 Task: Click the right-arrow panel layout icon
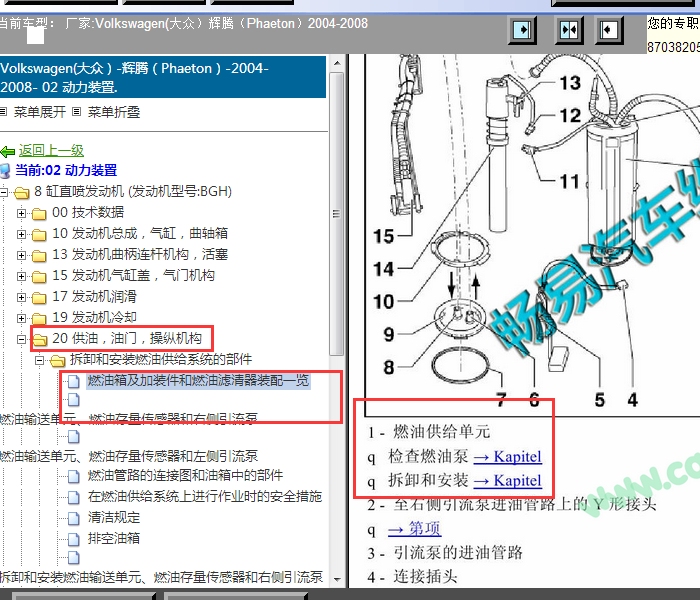click(x=522, y=30)
